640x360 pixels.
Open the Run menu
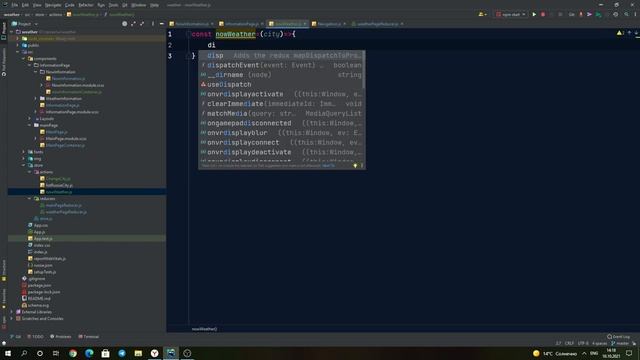[101, 5]
